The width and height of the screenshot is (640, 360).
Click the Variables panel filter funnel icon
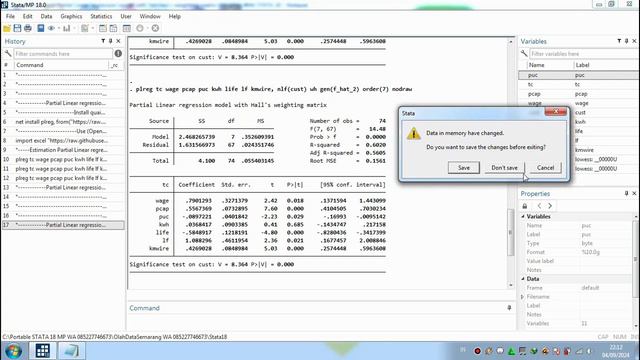[x=619, y=41]
